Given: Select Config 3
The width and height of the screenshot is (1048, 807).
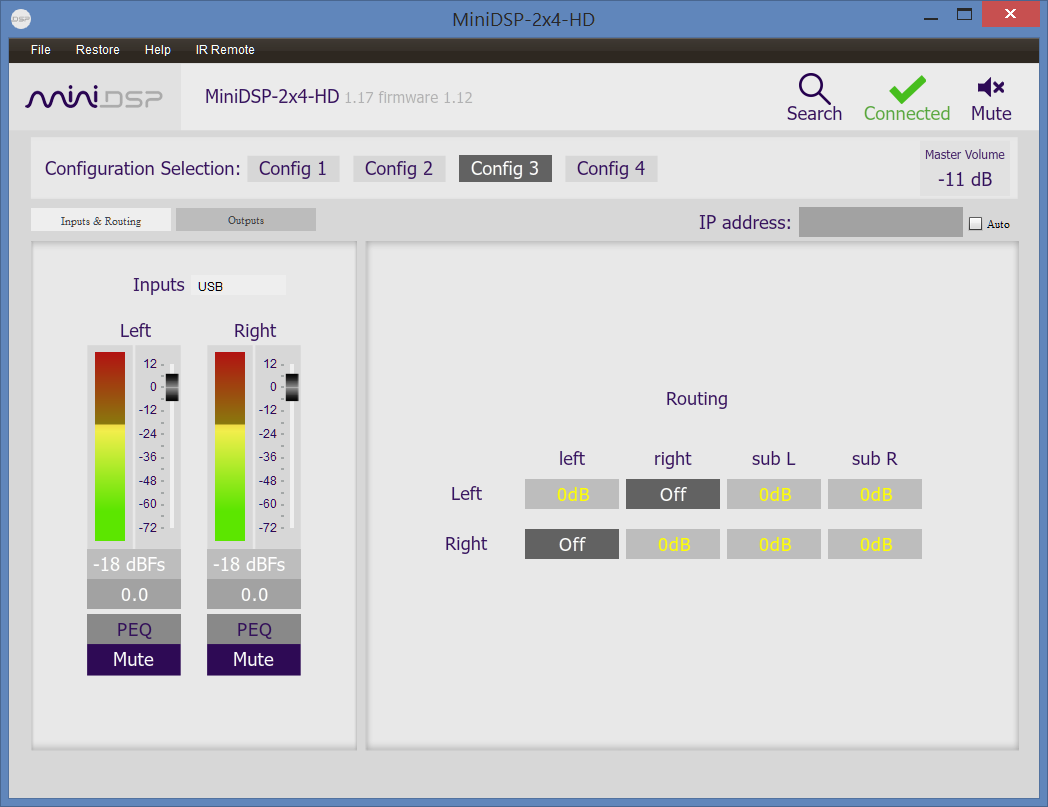Looking at the screenshot, I should coord(505,168).
